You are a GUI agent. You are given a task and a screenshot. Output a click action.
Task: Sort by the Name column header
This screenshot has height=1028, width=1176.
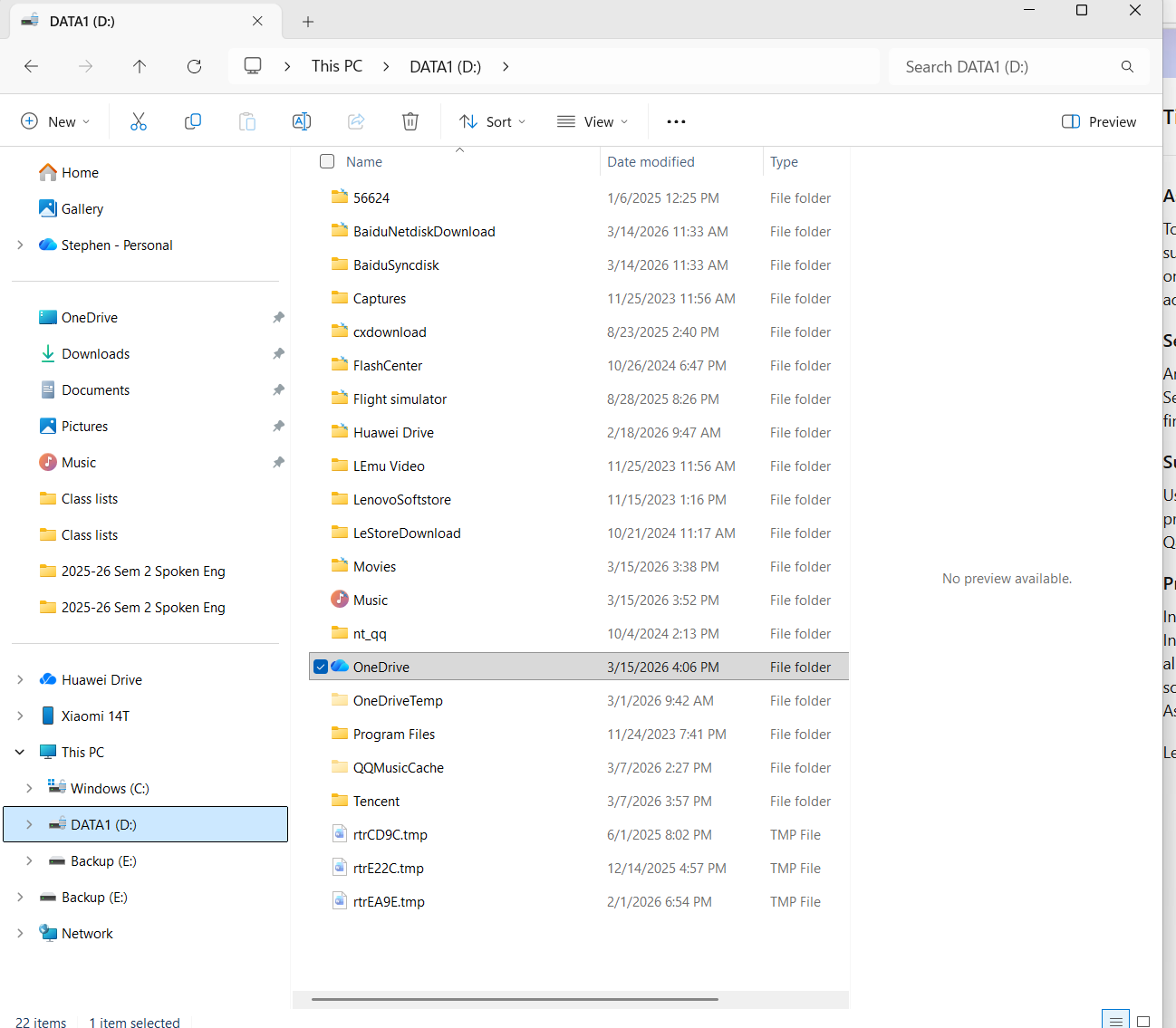[x=364, y=161]
